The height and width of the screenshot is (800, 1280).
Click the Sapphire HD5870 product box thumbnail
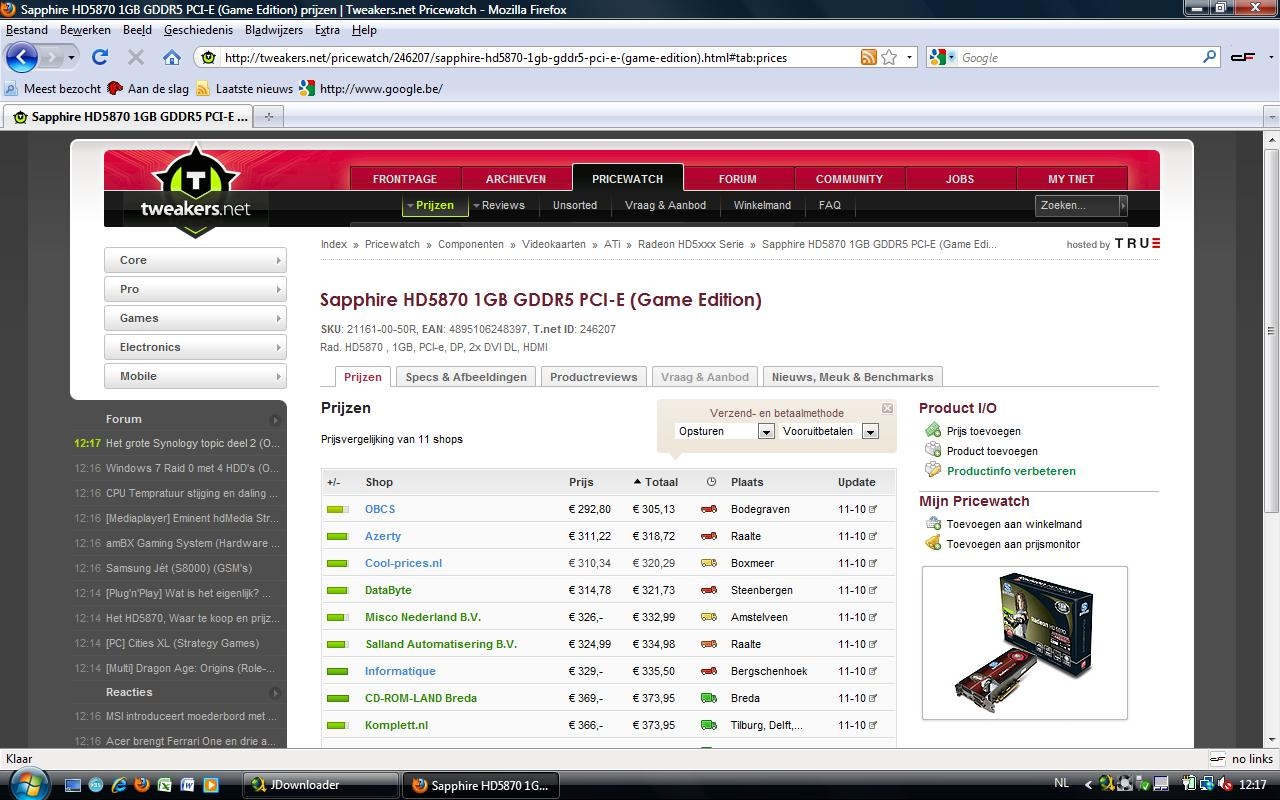1025,643
